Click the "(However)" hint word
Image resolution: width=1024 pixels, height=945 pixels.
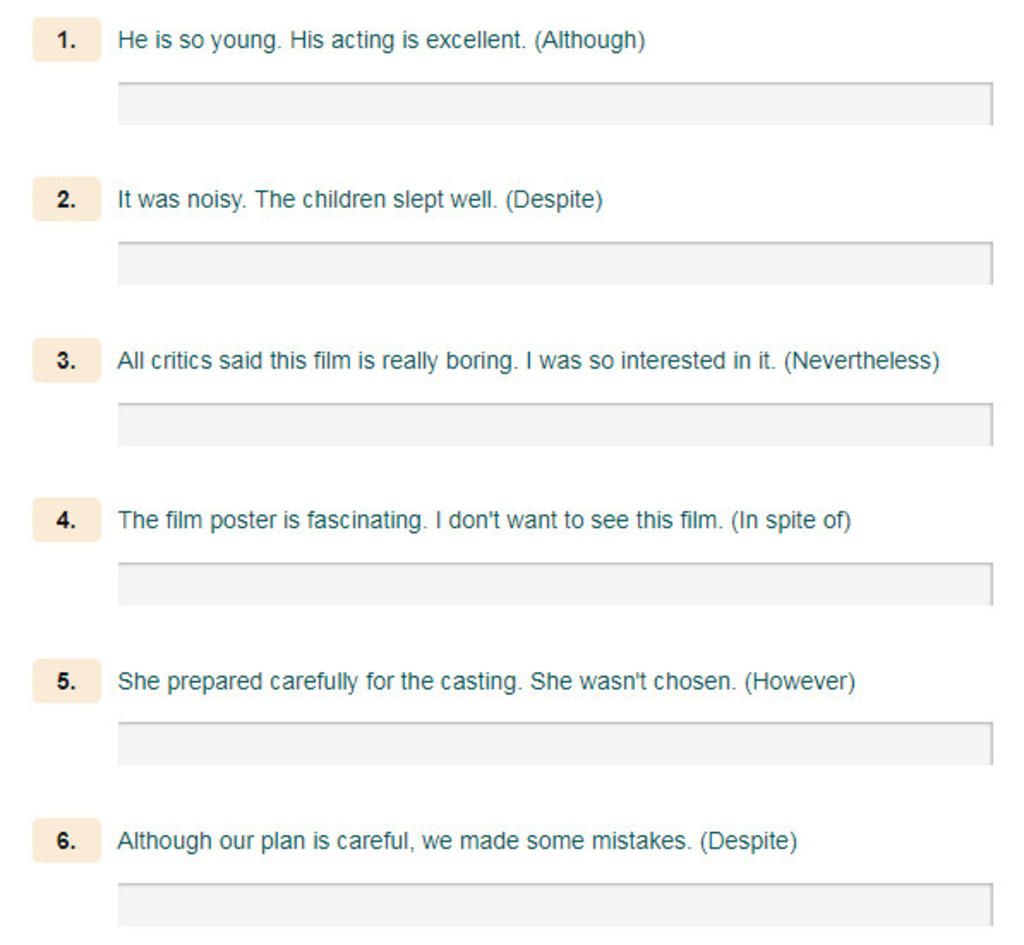(799, 682)
